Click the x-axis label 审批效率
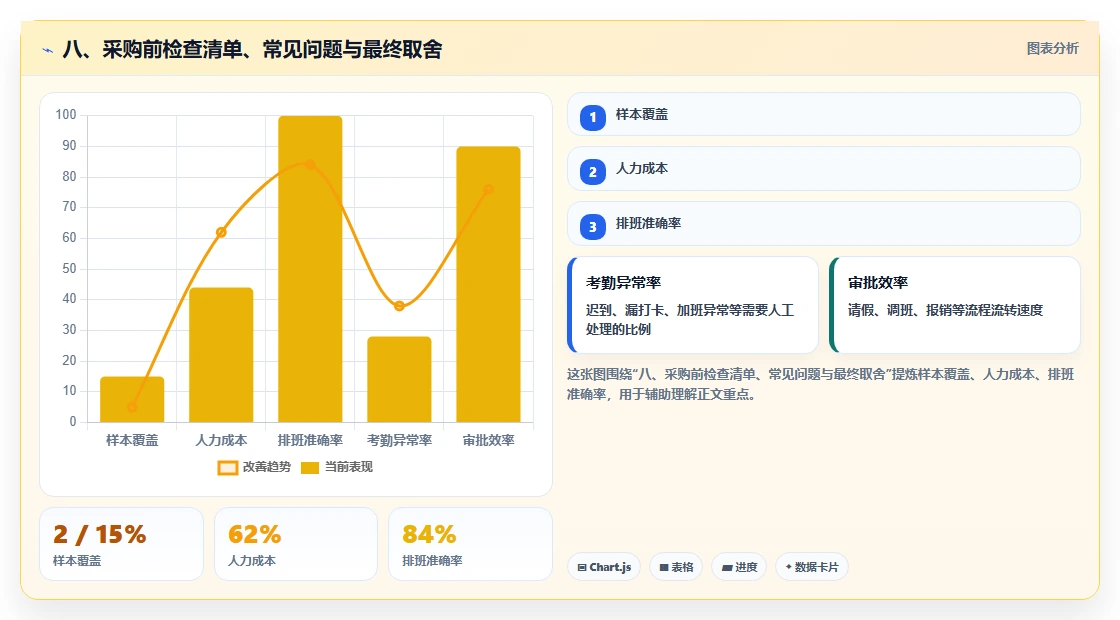This screenshot has width=1120, height=620. (489, 440)
